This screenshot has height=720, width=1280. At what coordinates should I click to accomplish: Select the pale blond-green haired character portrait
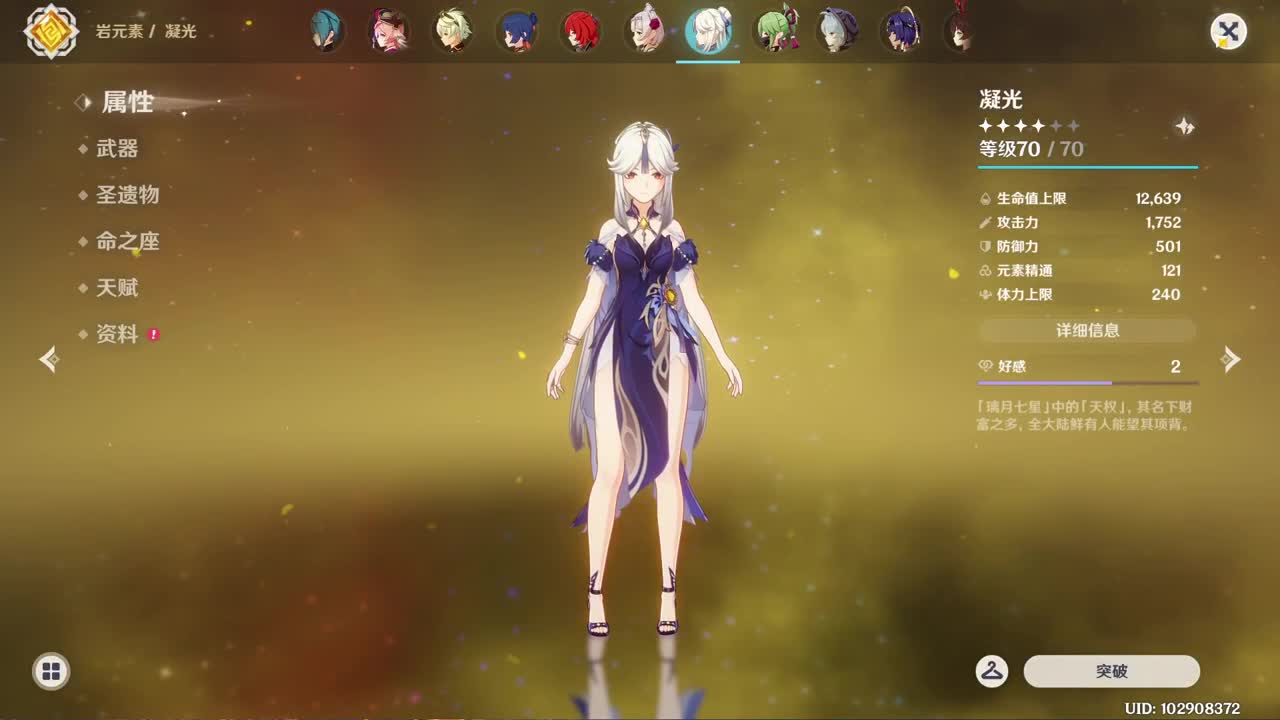pyautogui.click(x=453, y=31)
